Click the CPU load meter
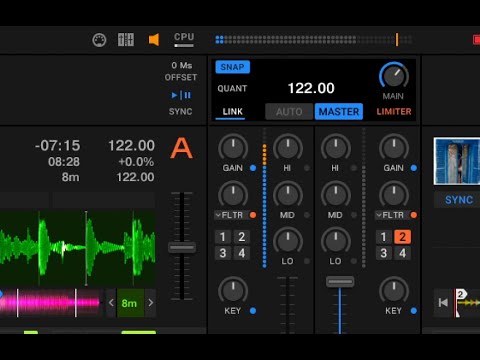 tap(184, 40)
